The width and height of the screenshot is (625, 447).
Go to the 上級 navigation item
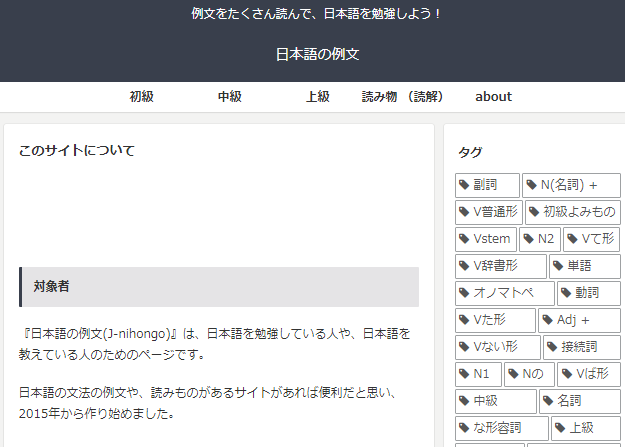318,97
